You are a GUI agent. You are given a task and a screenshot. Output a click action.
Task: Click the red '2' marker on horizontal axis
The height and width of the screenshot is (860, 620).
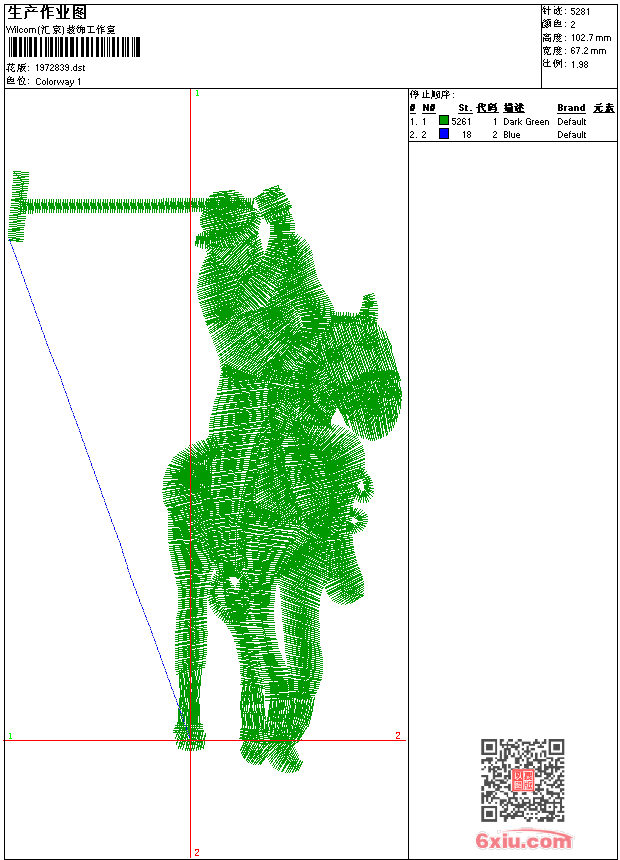click(x=398, y=735)
